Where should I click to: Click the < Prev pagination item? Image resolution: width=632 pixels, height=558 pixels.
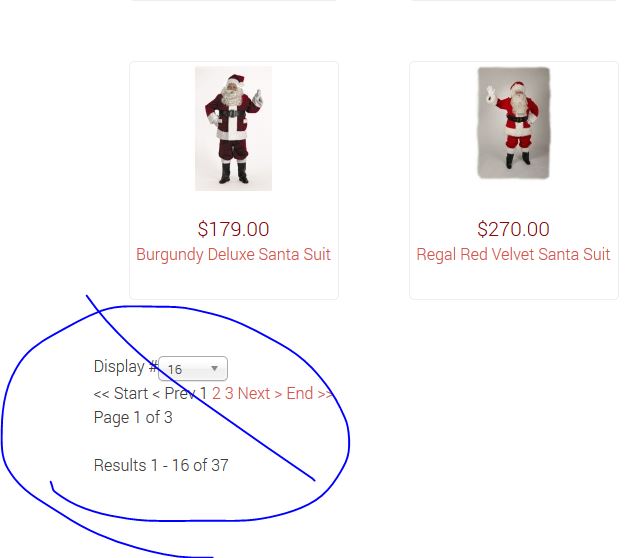175,394
